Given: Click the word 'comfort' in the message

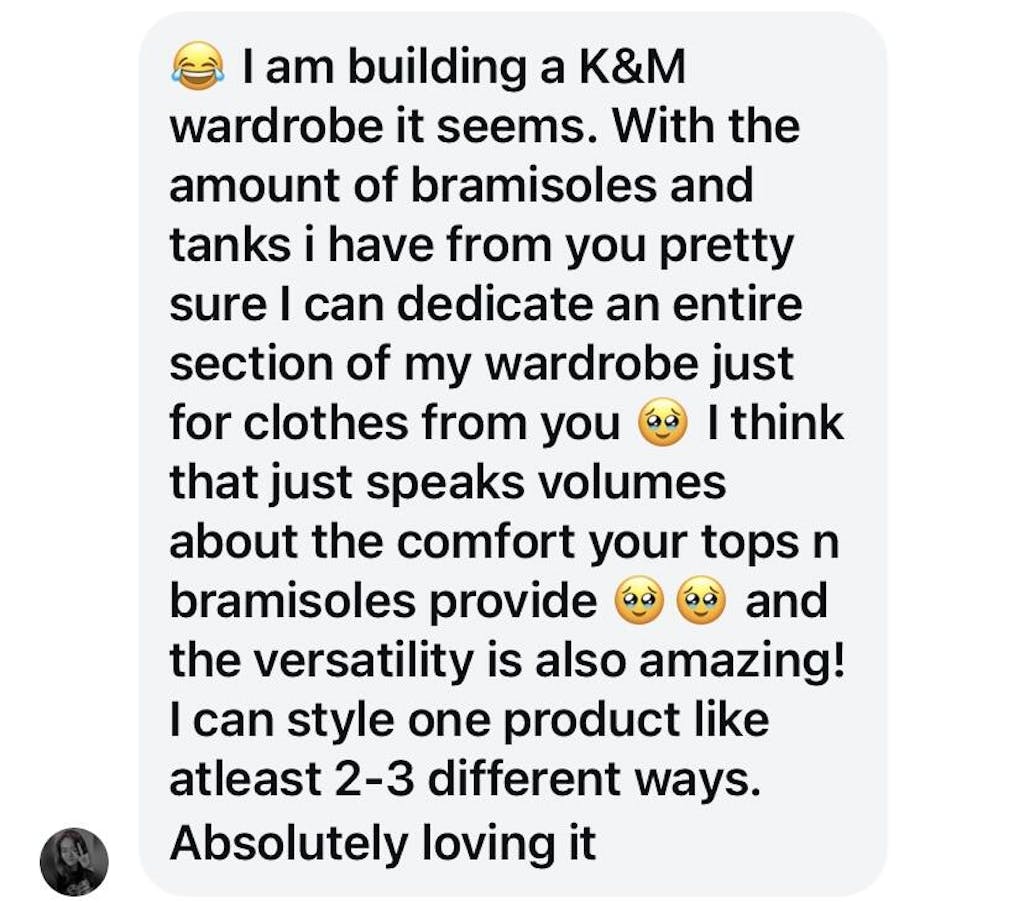Looking at the screenshot, I should tap(486, 541).
